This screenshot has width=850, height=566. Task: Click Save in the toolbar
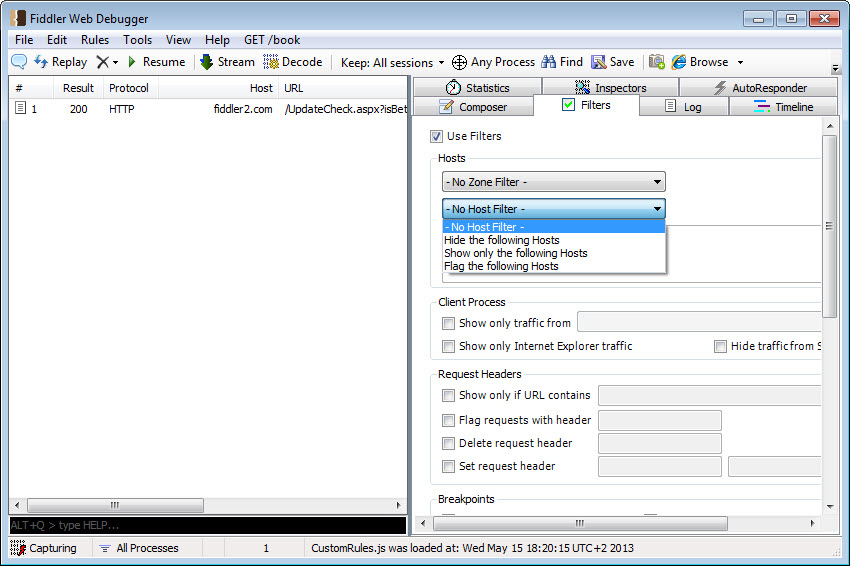(613, 62)
